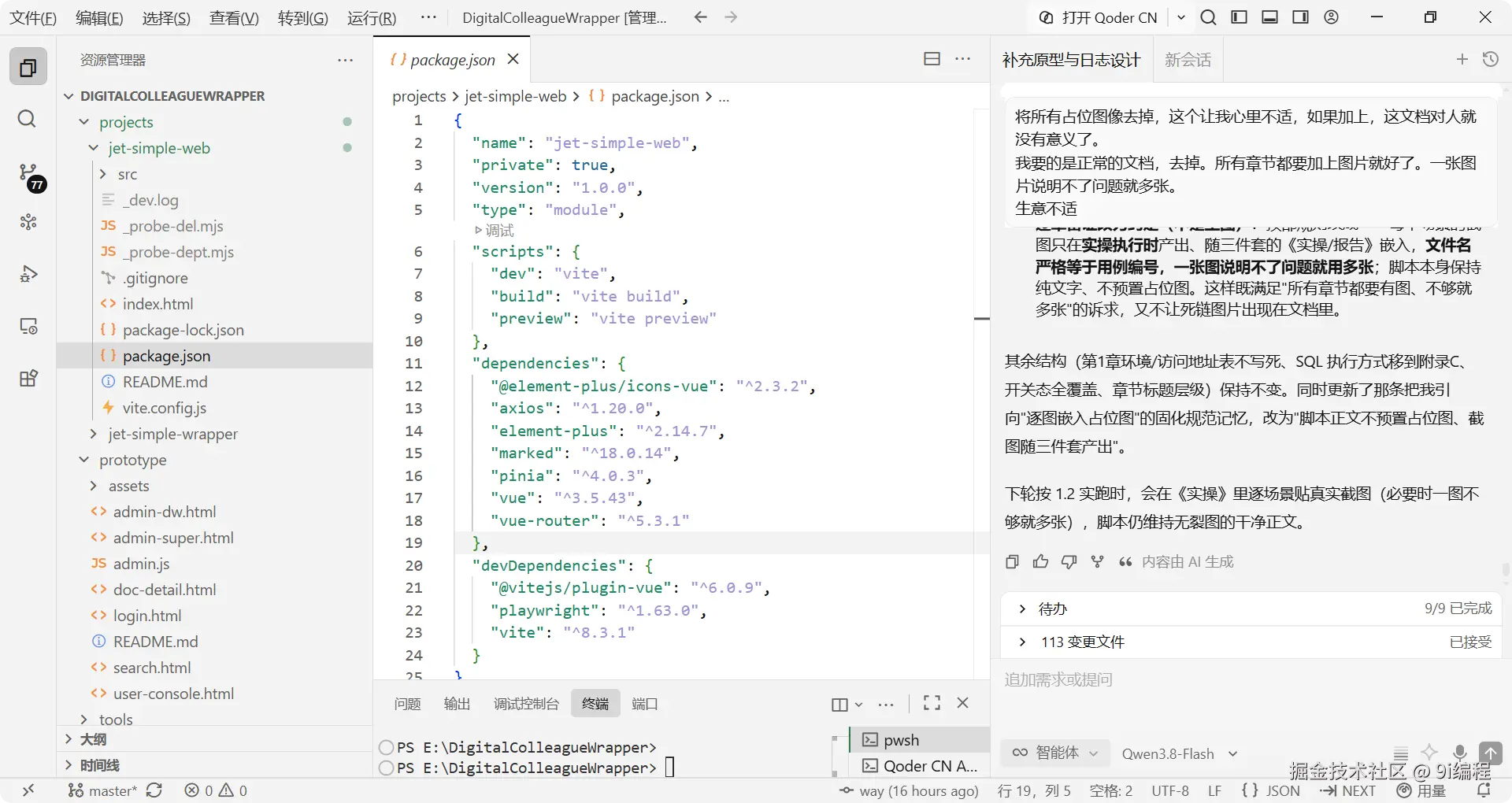1512x803 pixels.
Task: Click master* branch in status bar
Action: pos(102,790)
